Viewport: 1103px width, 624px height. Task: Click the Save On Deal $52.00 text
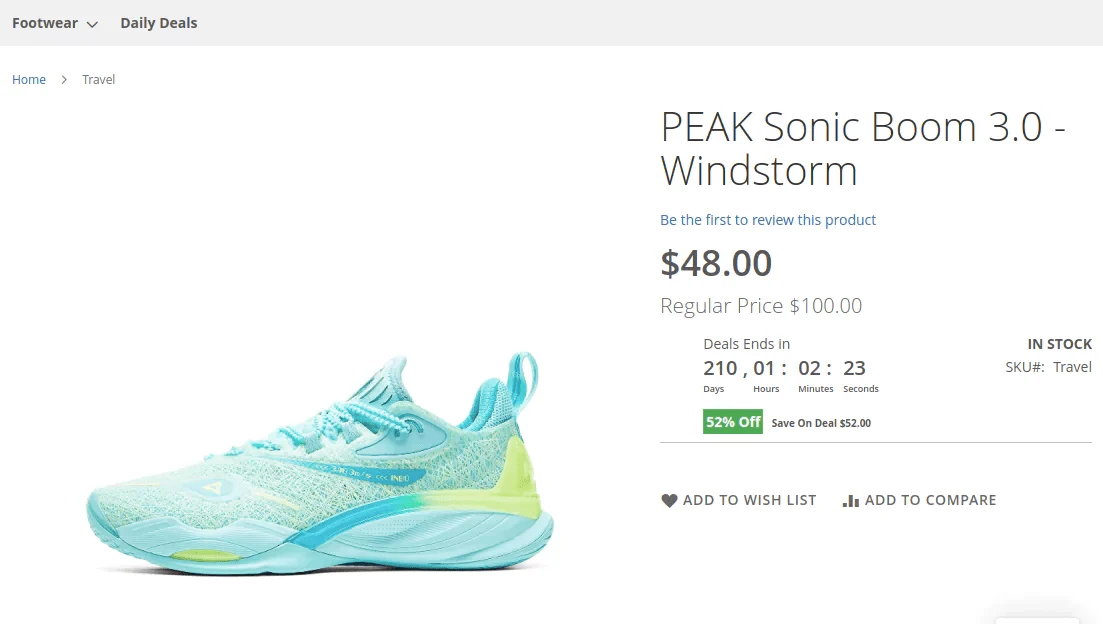(821, 423)
